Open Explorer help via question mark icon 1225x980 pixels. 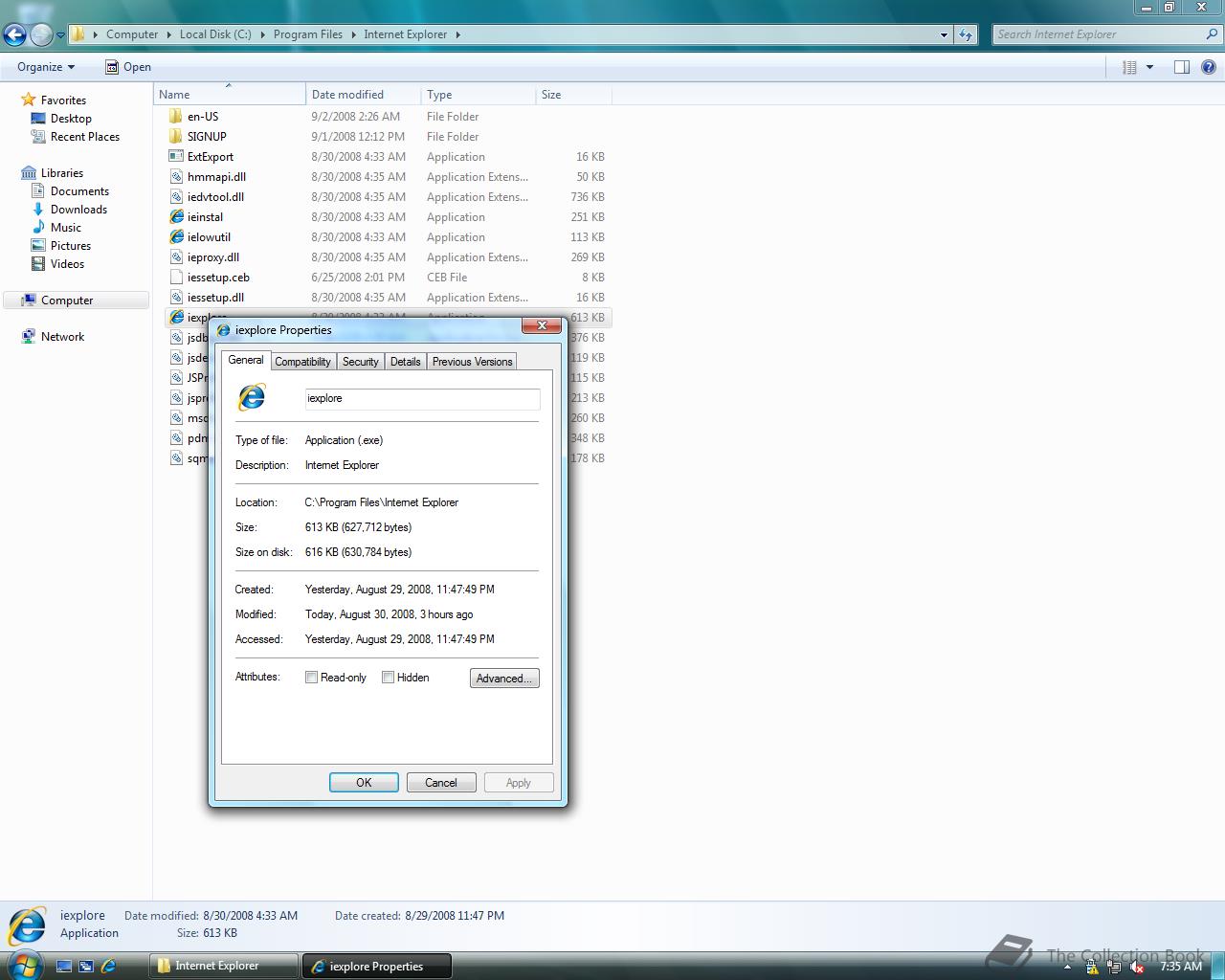point(1209,67)
